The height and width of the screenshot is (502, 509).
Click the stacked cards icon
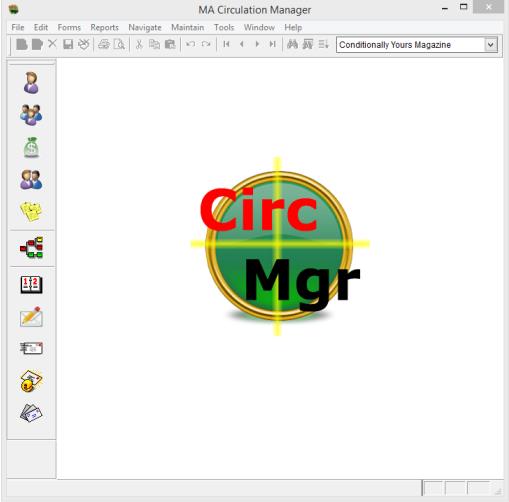(x=31, y=413)
